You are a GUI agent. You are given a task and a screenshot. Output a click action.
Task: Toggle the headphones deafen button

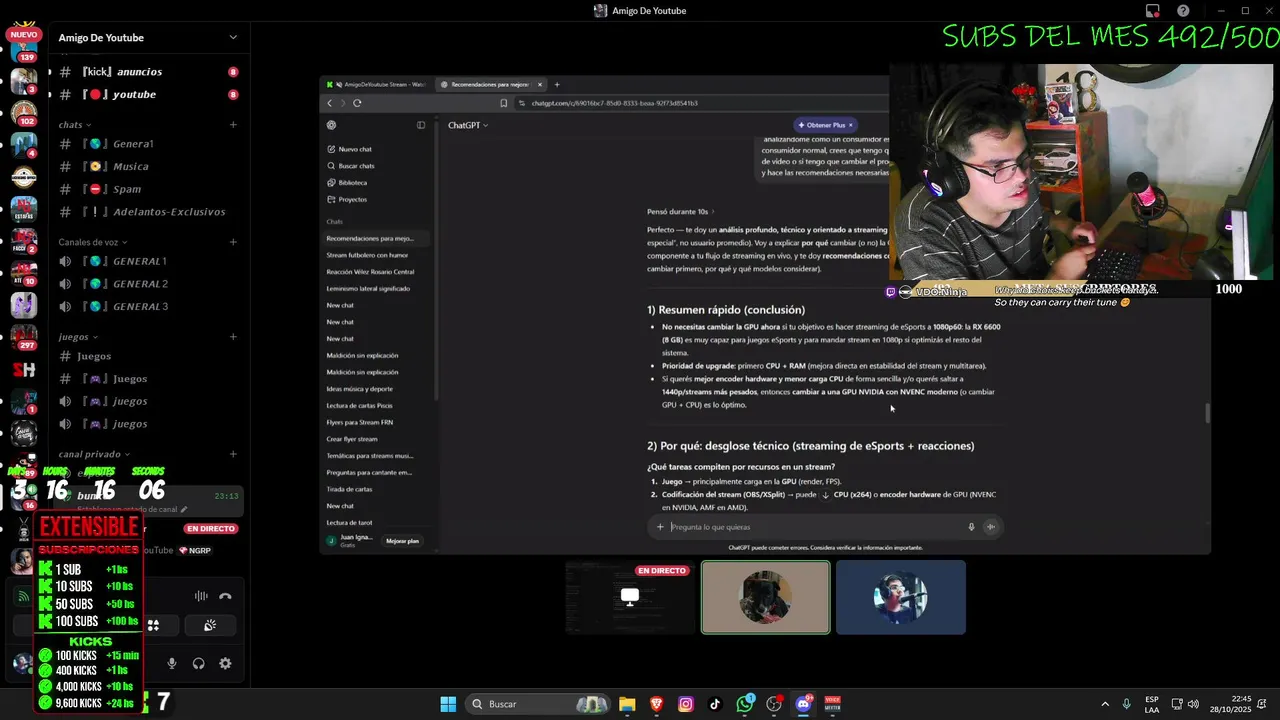tap(199, 663)
